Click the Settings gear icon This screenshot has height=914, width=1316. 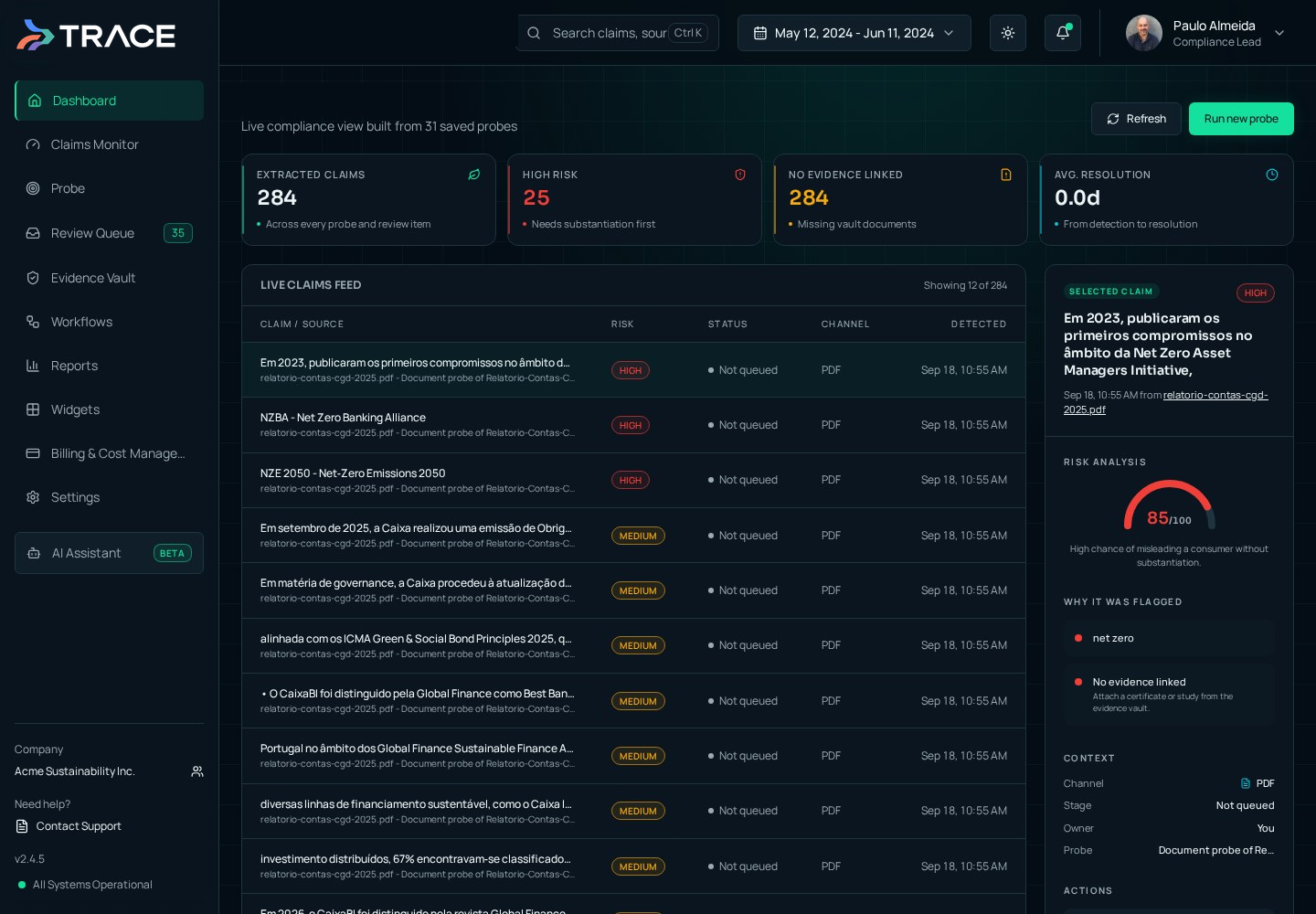(x=33, y=497)
